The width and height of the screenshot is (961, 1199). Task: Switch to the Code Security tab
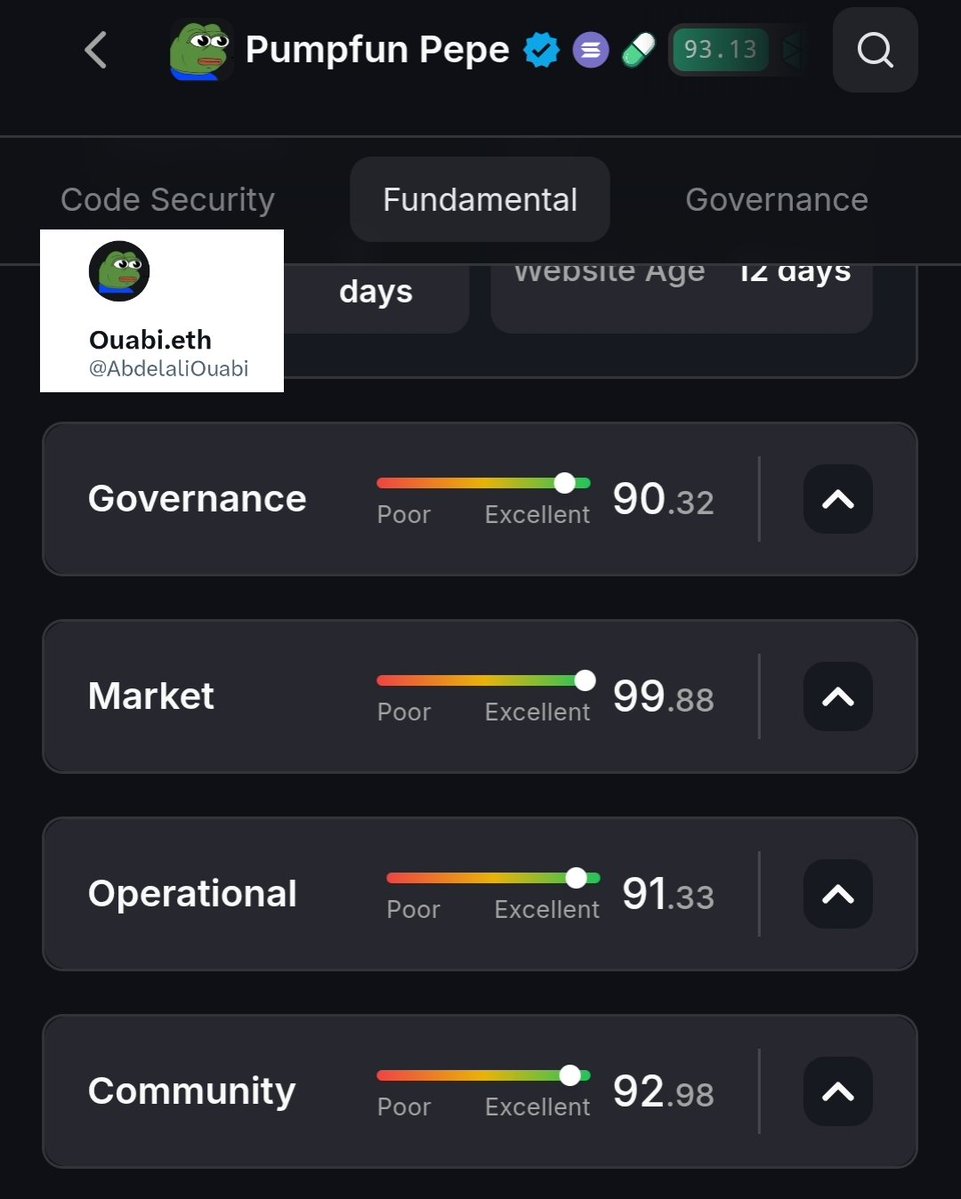click(167, 200)
